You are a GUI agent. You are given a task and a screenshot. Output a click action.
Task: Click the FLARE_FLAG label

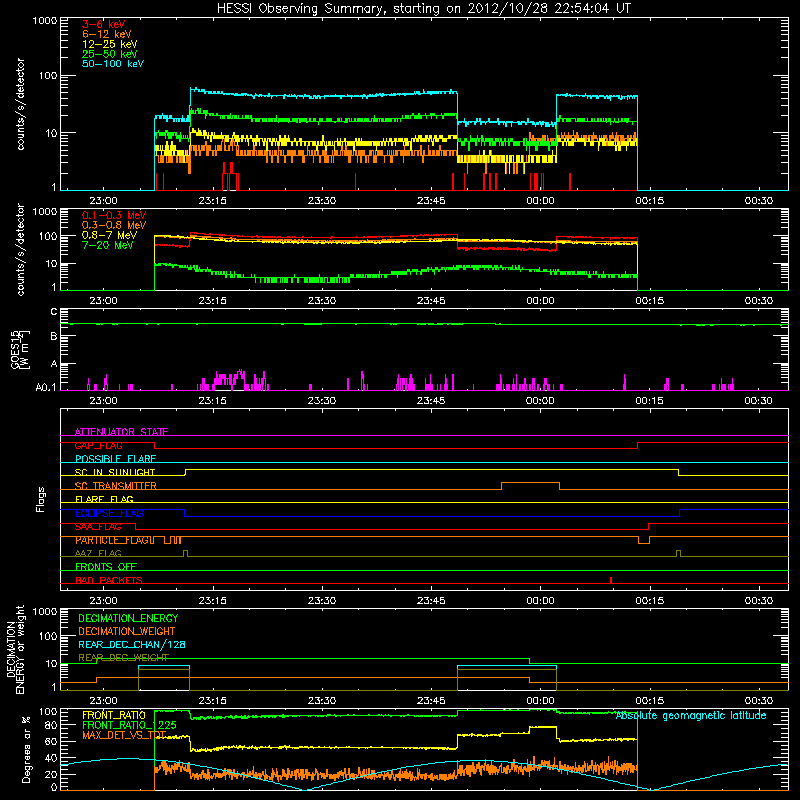pyautogui.click(x=104, y=499)
